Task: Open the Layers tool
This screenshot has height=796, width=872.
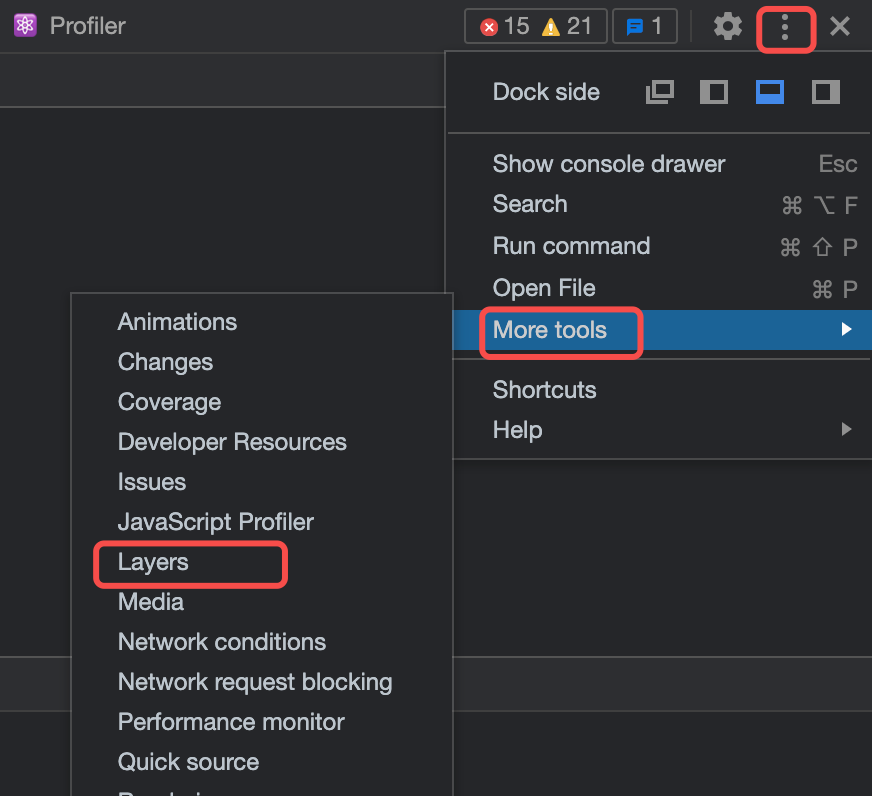Action: click(x=262, y=562)
